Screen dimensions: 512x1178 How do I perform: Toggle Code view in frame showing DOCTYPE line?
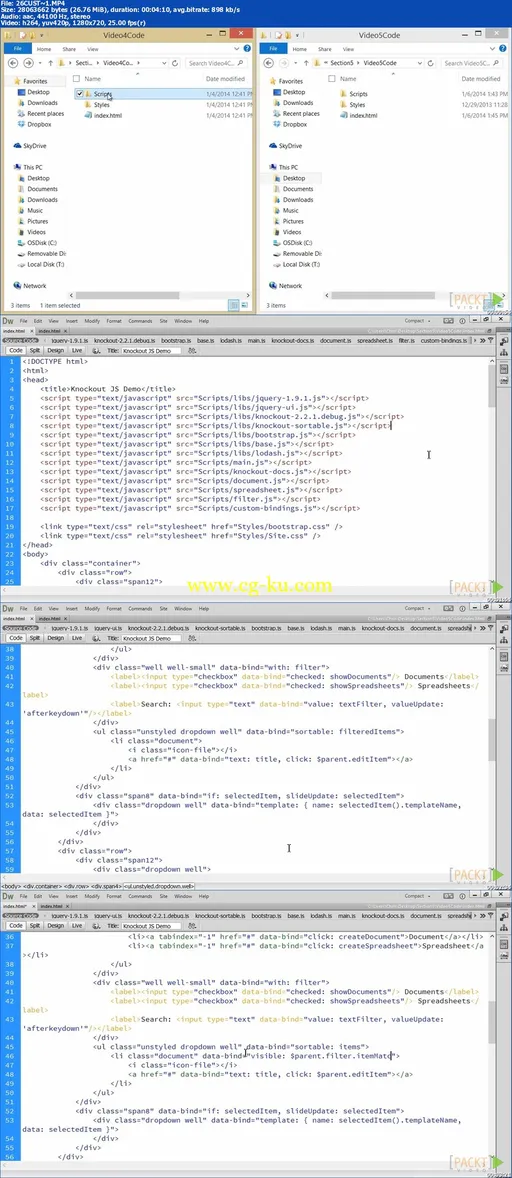[15, 350]
